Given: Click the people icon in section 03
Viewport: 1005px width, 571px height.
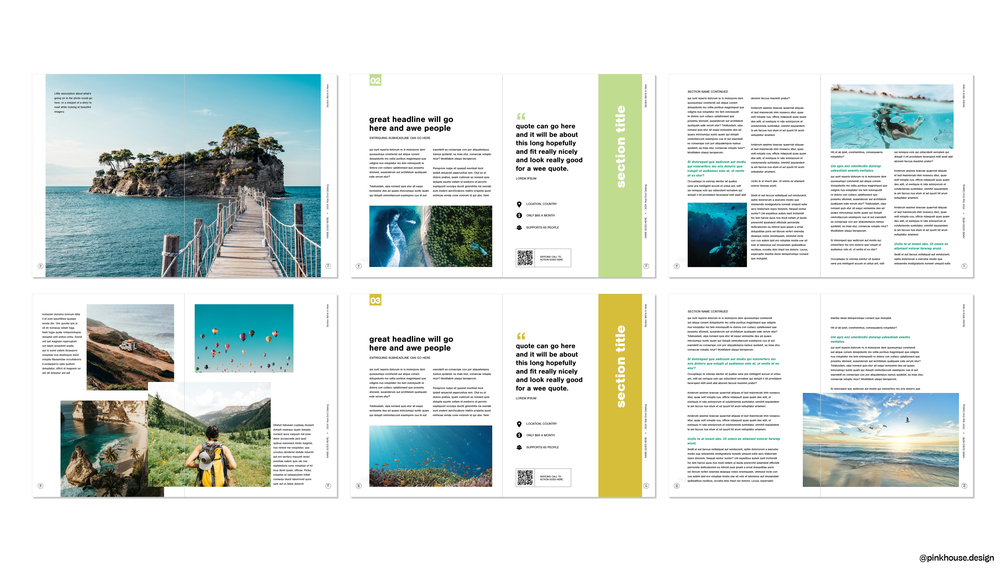Looking at the screenshot, I should point(519,447).
